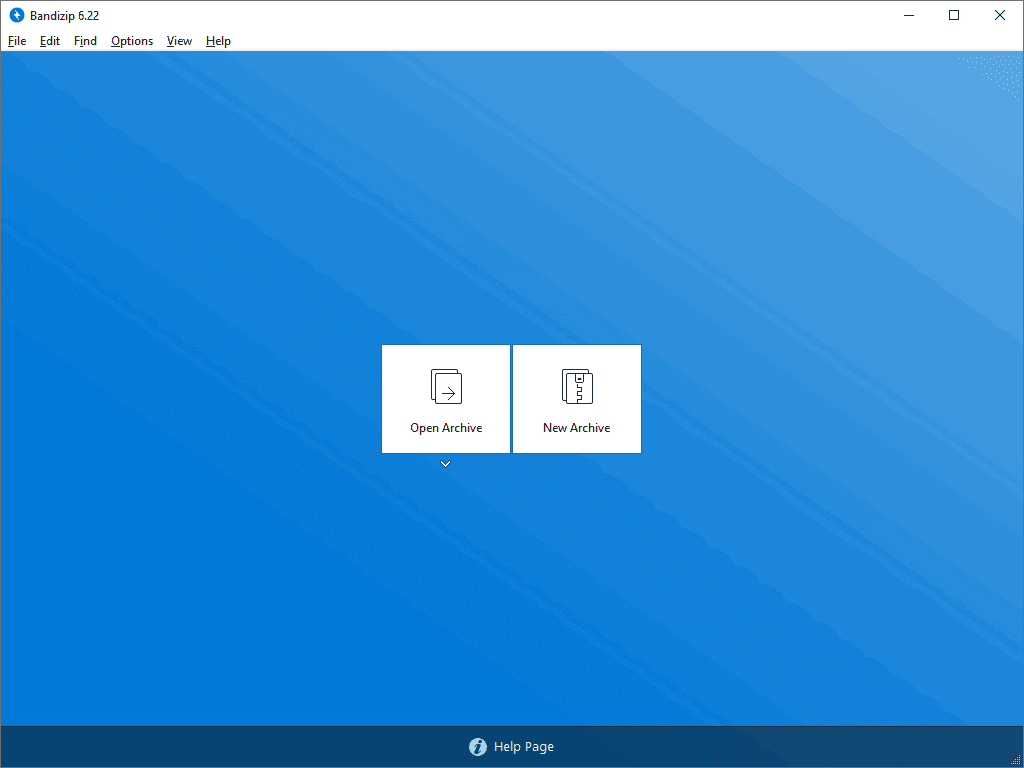
Task: Minimize the Bandizip window
Action: [908, 15]
